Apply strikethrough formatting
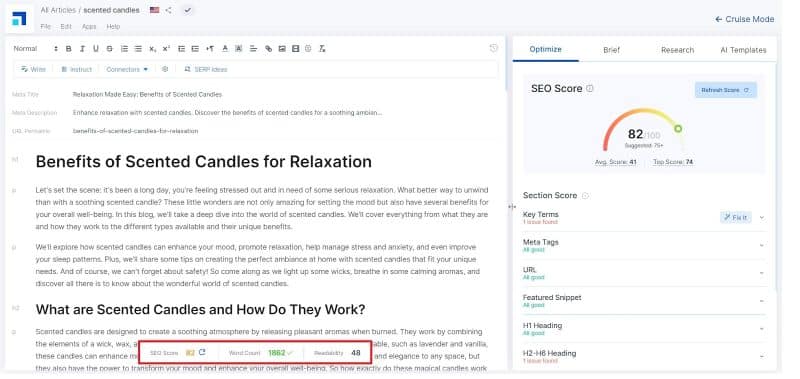Image resolution: width=800 pixels, height=379 pixels. 109,49
